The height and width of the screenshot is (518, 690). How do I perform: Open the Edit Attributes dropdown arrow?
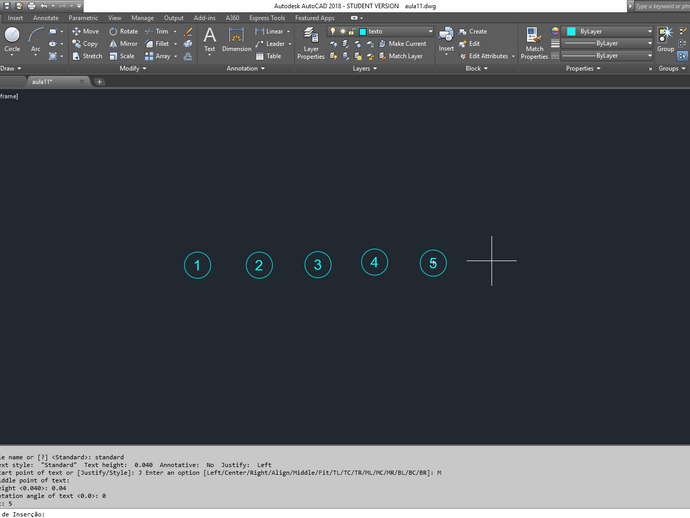click(513, 56)
